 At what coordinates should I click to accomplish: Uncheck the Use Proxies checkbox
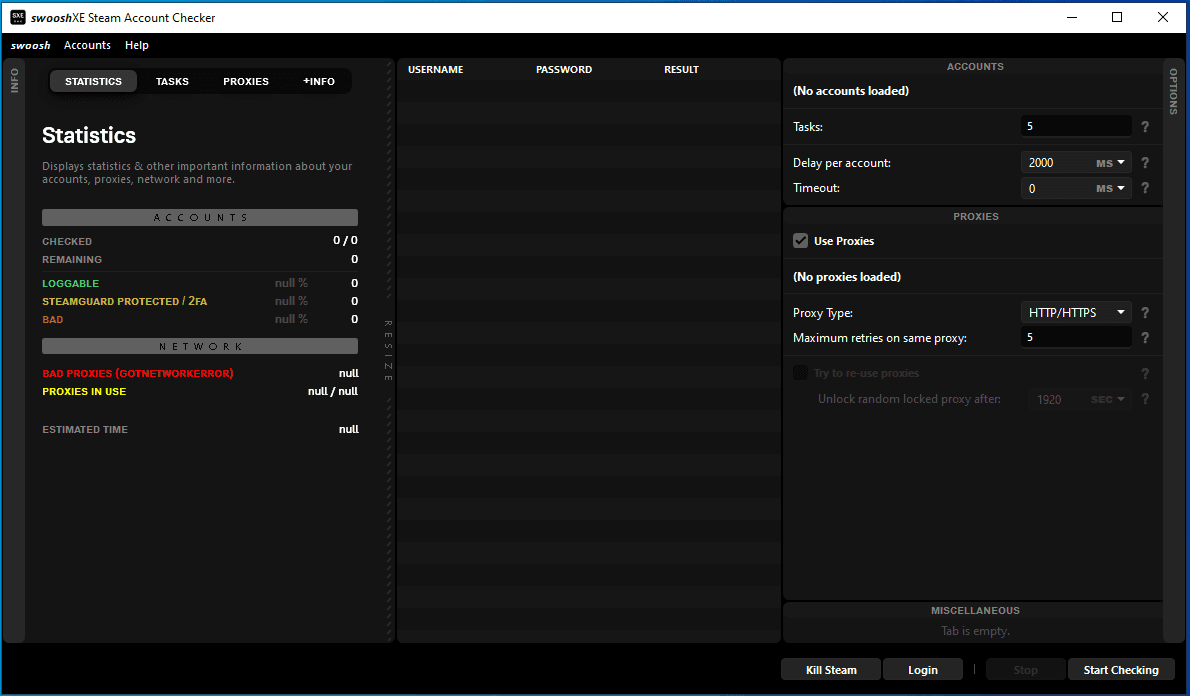(800, 240)
